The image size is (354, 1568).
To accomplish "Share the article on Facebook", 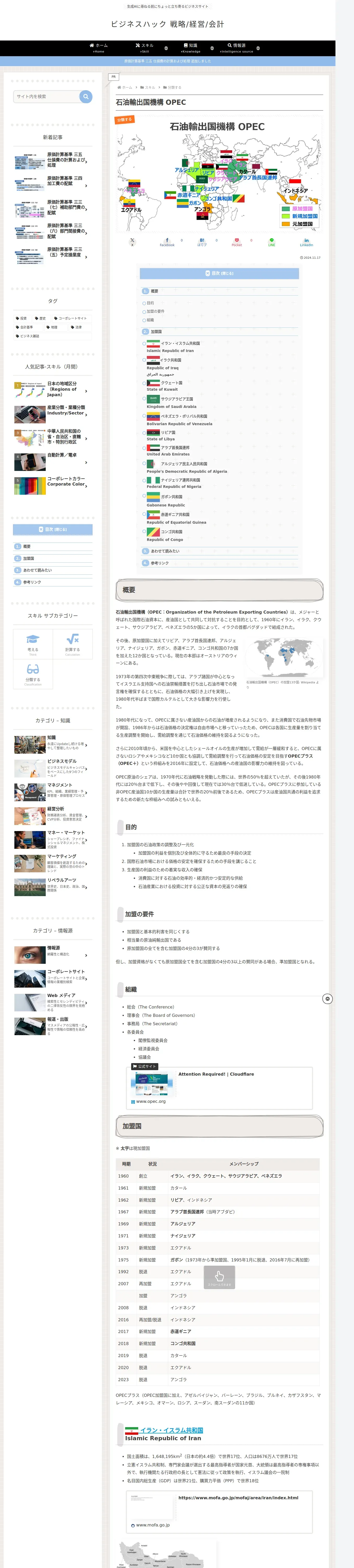I will 167,242.
